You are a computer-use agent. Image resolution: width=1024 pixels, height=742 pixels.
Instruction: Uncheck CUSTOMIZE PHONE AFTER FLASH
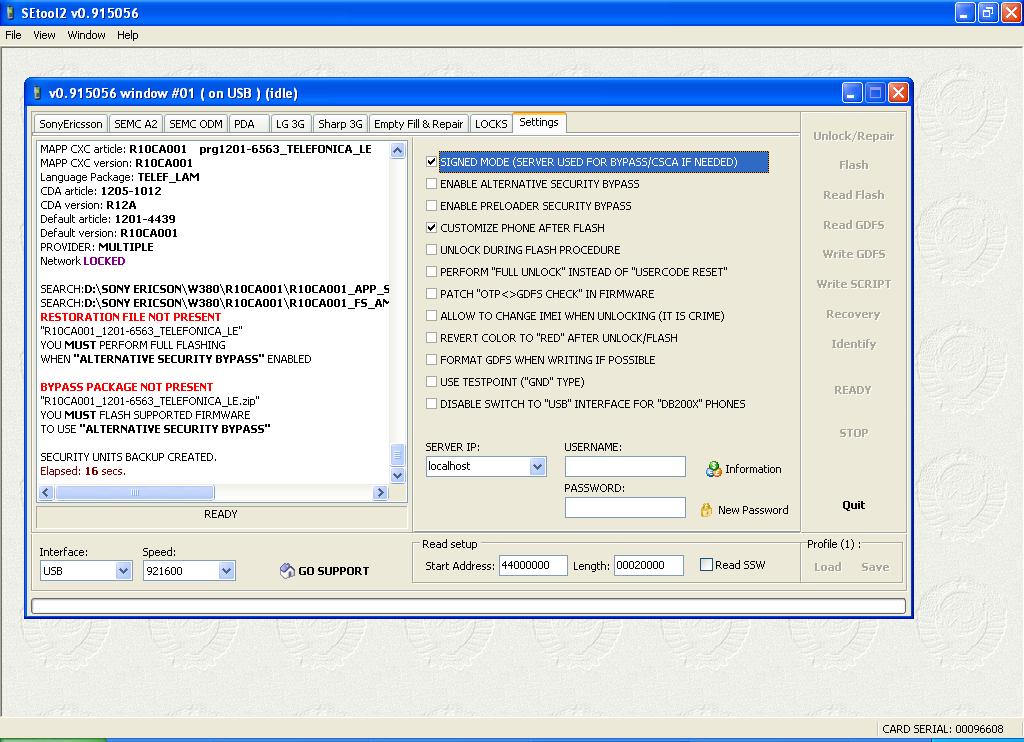point(431,227)
